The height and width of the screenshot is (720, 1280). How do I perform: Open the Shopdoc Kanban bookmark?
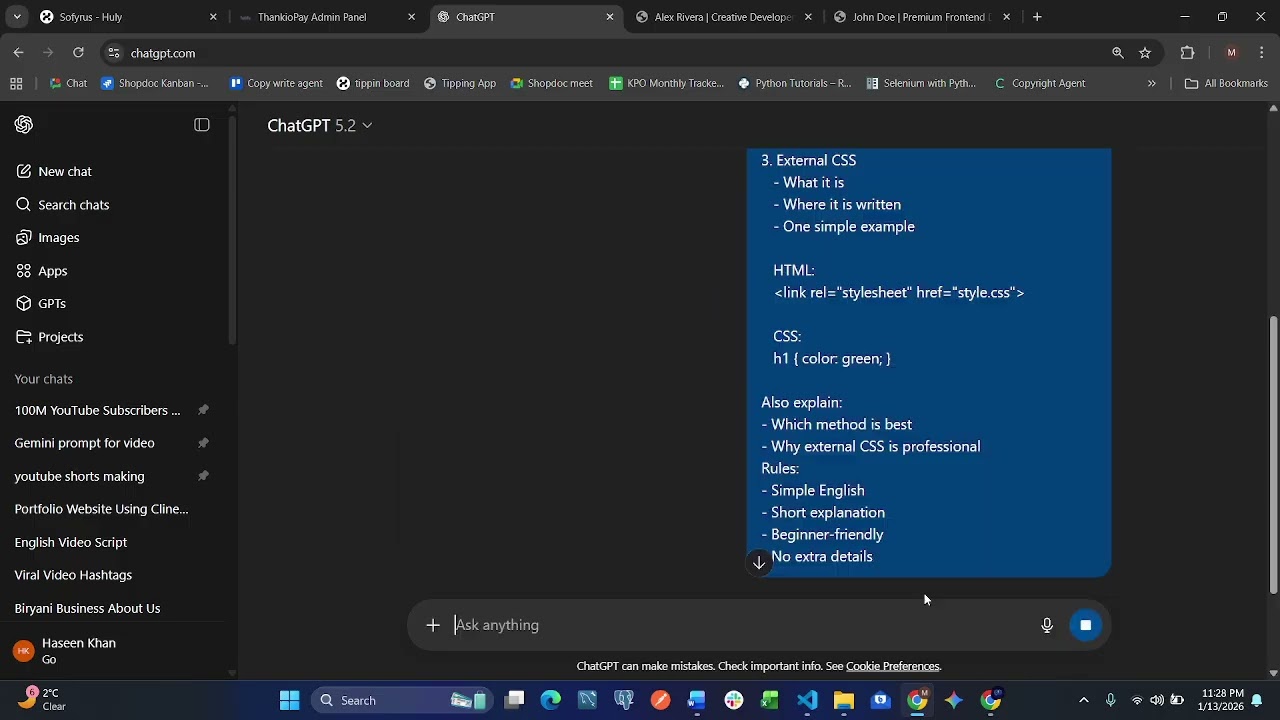pos(155,84)
